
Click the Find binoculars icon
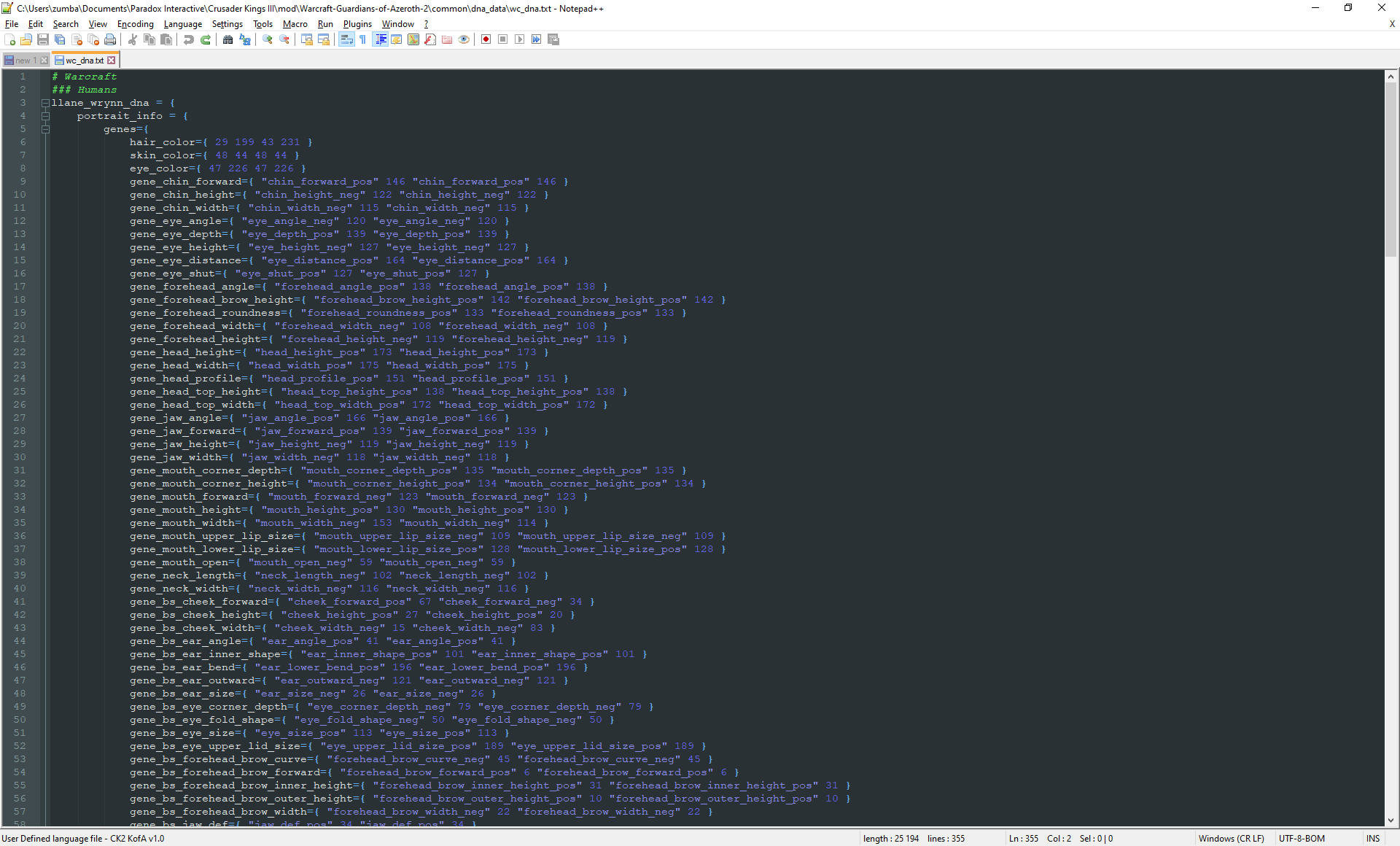coord(228,39)
